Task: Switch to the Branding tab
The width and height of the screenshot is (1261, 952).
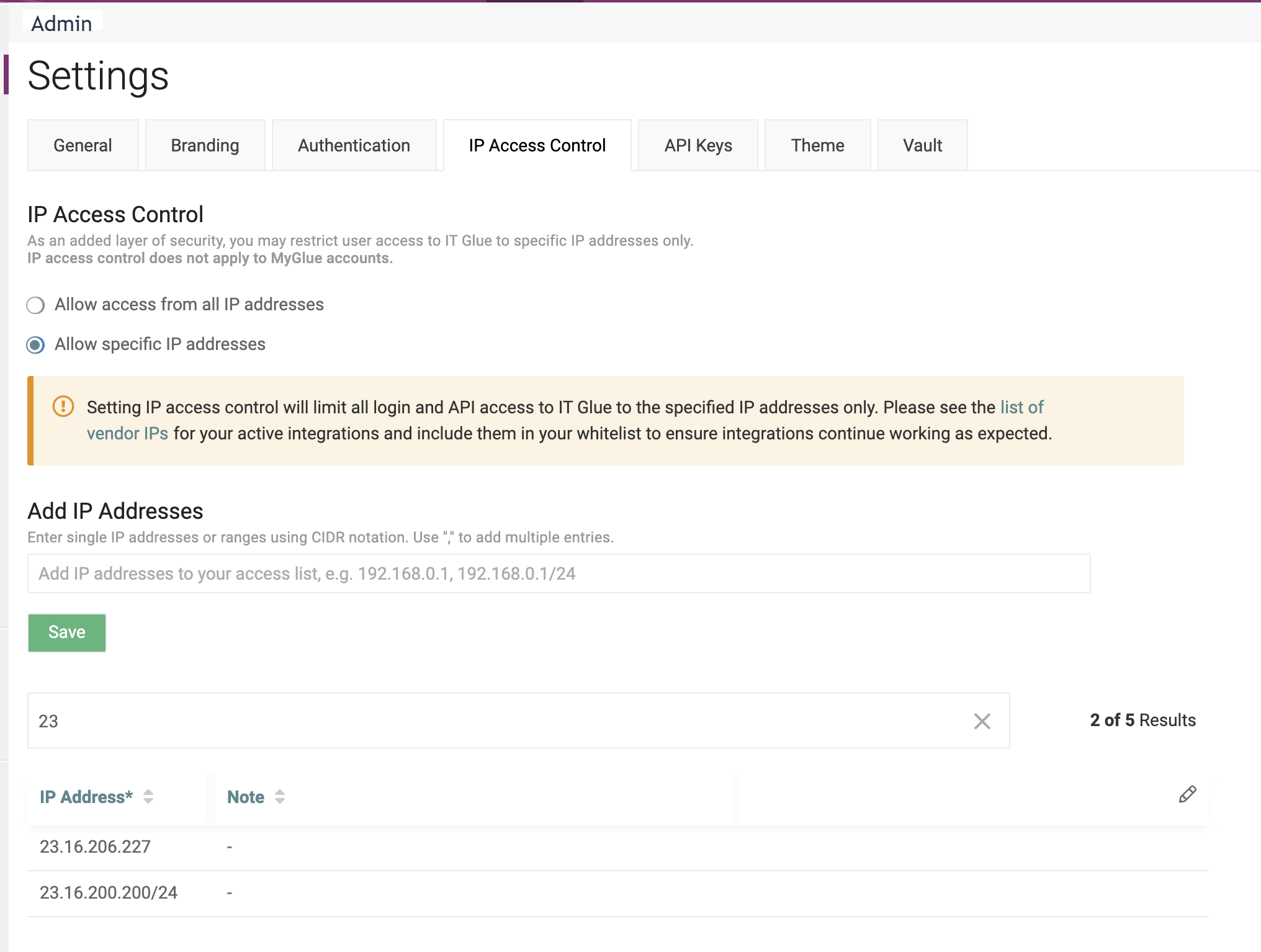Action: (205, 145)
